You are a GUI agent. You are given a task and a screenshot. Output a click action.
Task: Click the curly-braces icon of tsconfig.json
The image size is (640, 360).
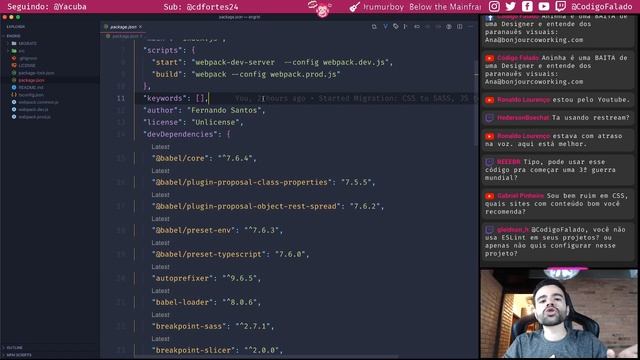[14, 95]
